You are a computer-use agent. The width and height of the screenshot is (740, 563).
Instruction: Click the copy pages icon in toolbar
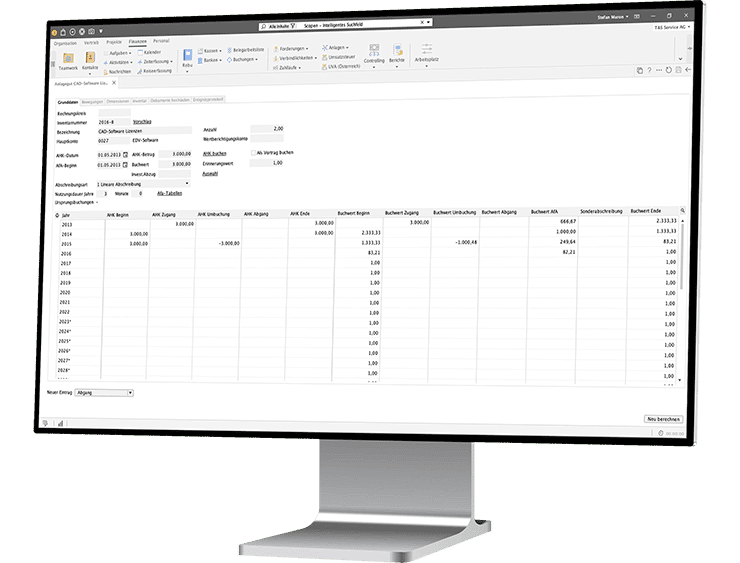click(x=639, y=71)
